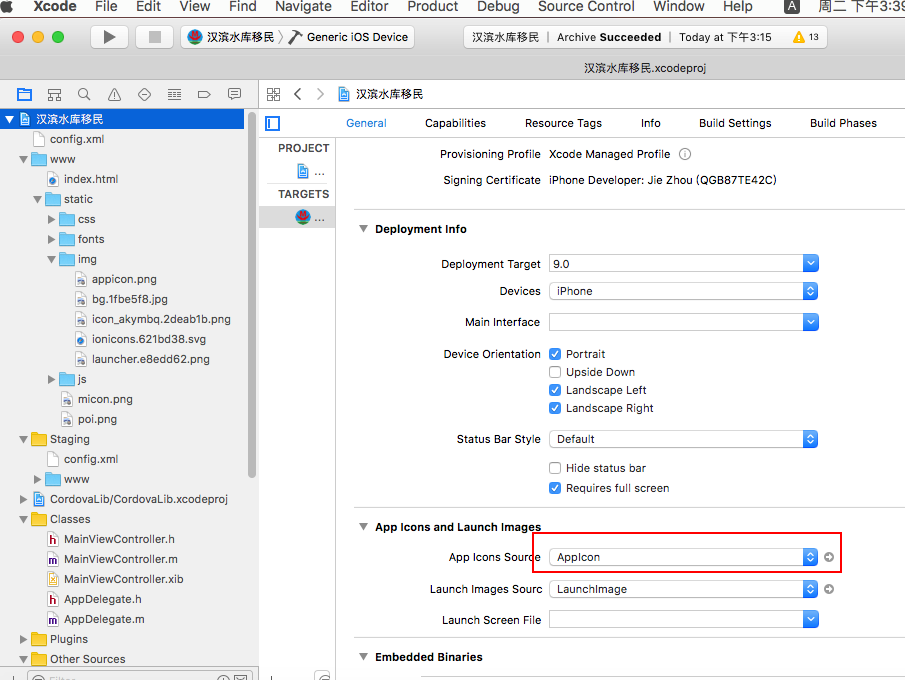Image resolution: width=905 pixels, height=680 pixels.
Task: Open the Issue navigator warning icon
Action: coord(114,94)
